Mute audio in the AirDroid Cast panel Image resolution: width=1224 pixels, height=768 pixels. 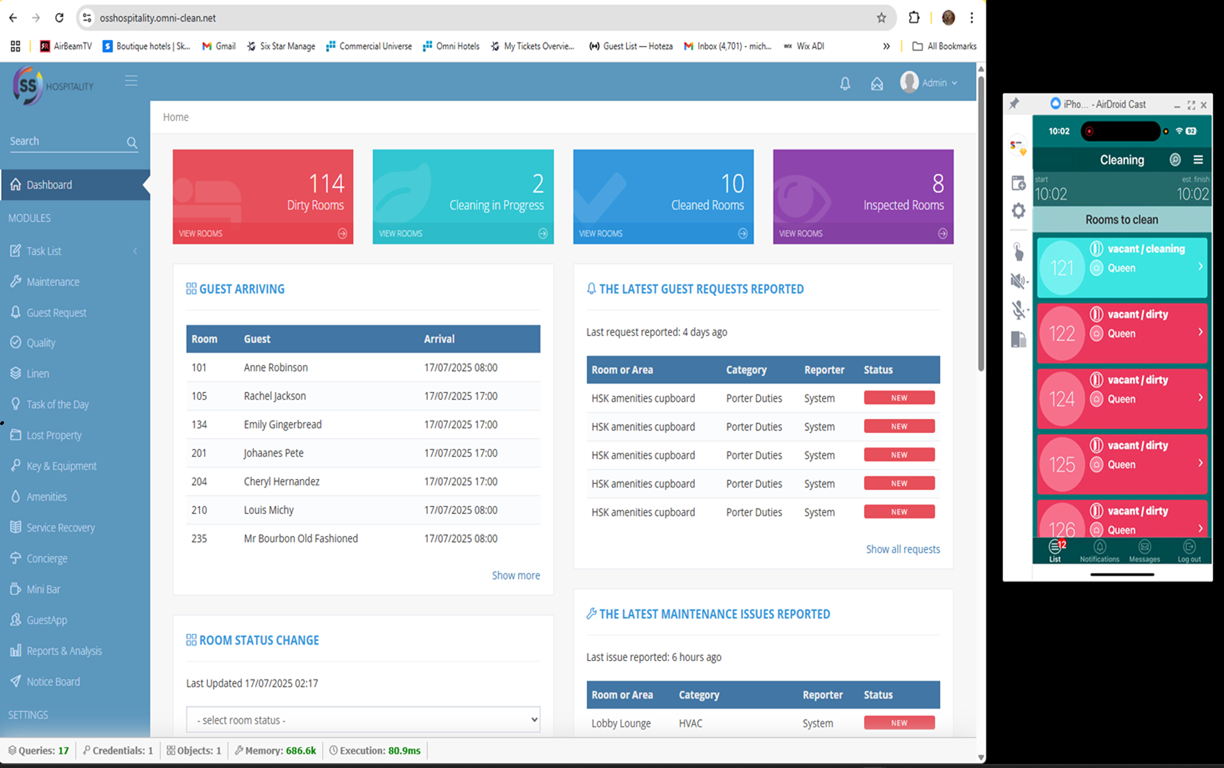click(1018, 281)
